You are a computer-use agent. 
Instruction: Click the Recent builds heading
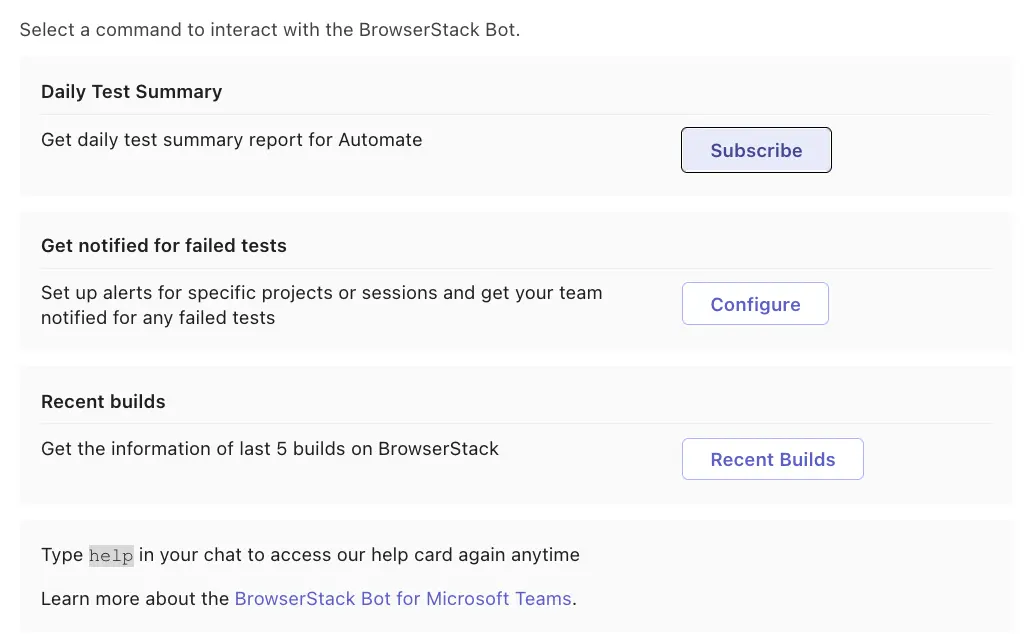click(103, 401)
